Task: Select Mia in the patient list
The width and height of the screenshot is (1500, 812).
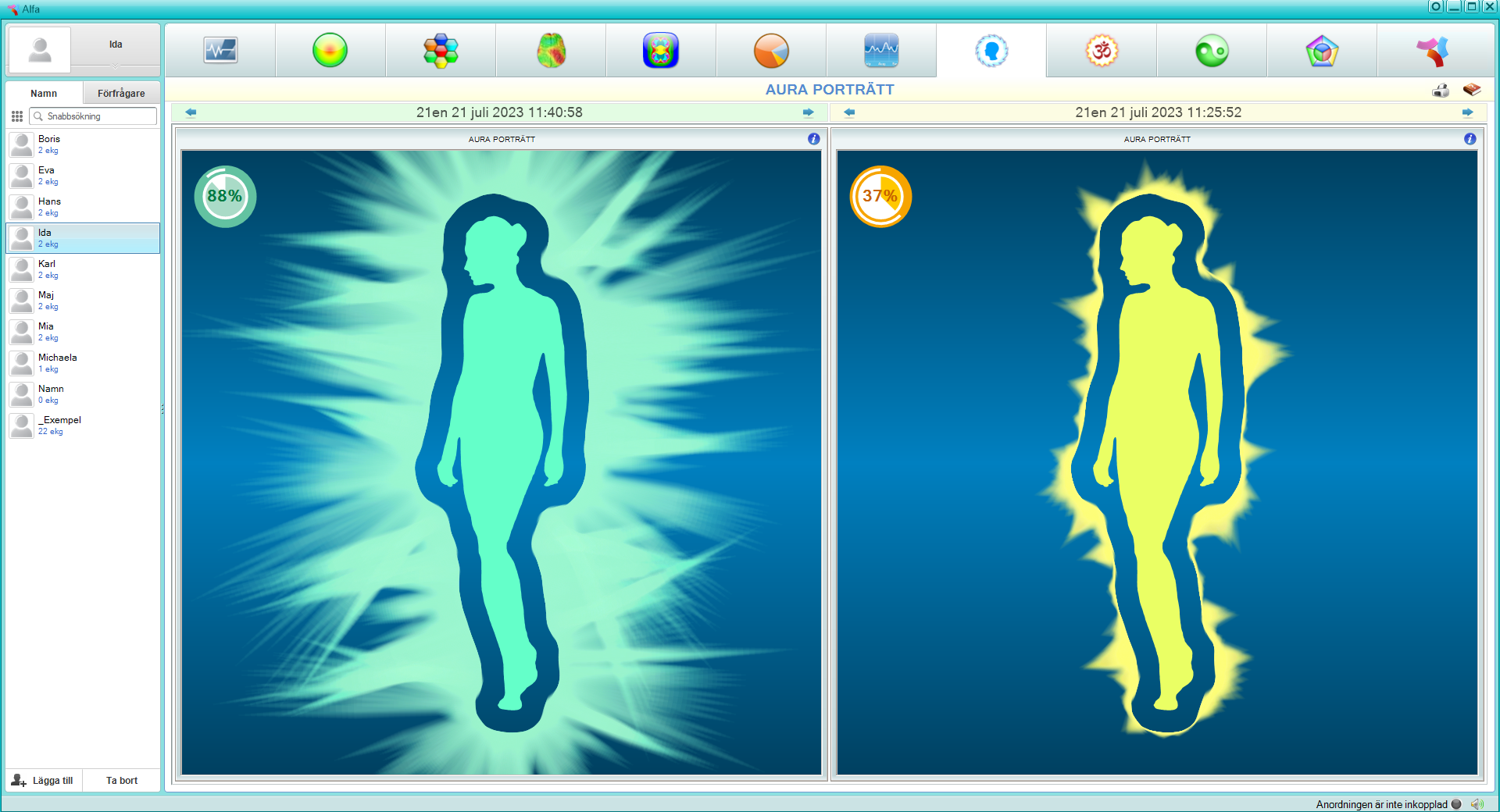Action: 83,332
